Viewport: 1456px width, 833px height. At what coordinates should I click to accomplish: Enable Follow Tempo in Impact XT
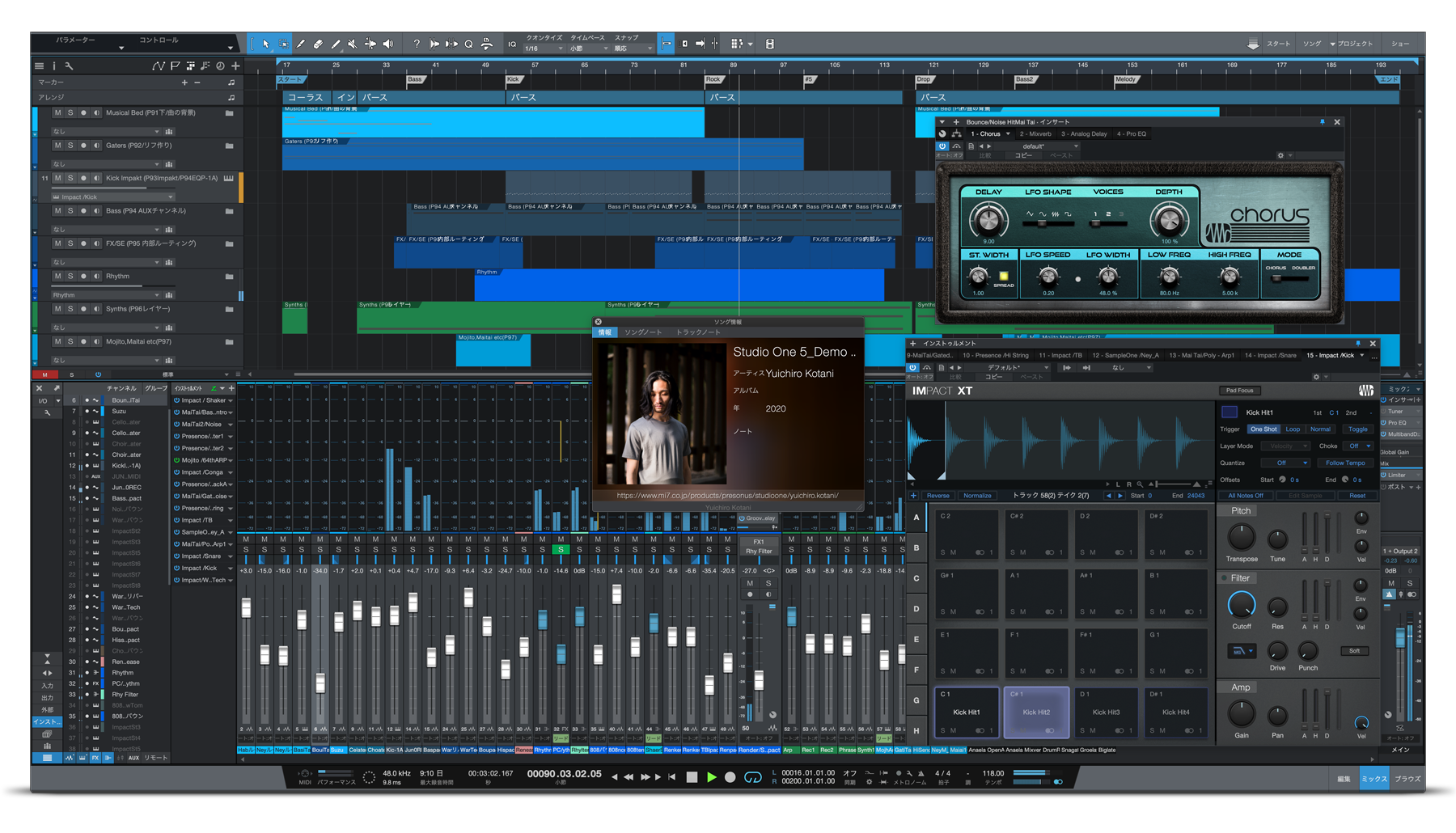pyautogui.click(x=1344, y=463)
